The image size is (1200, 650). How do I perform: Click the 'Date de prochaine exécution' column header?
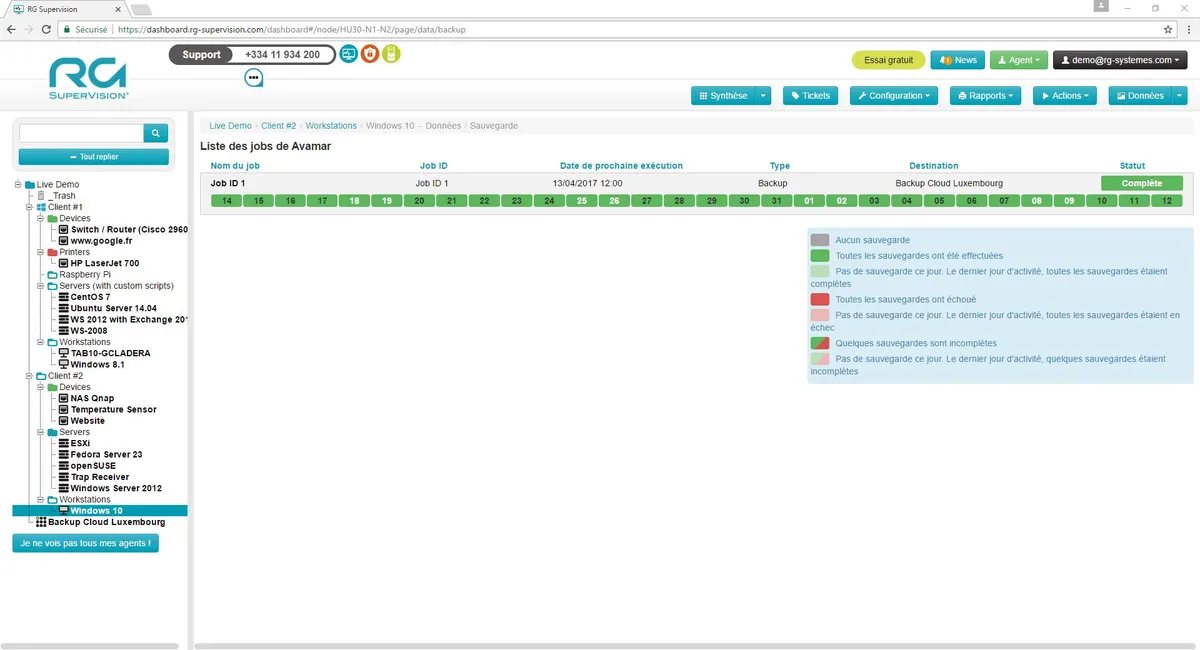[621, 166]
